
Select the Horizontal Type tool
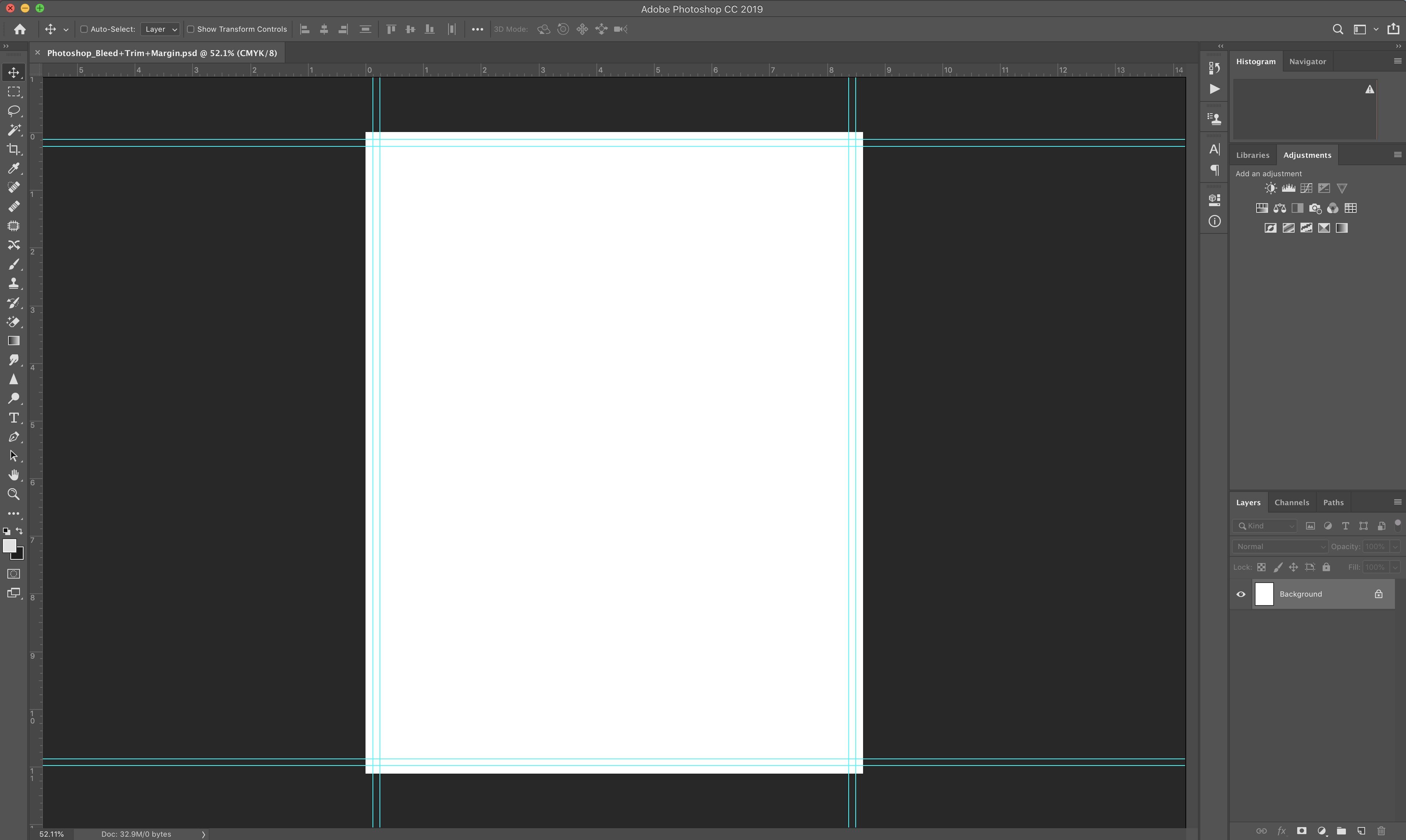[x=14, y=418]
